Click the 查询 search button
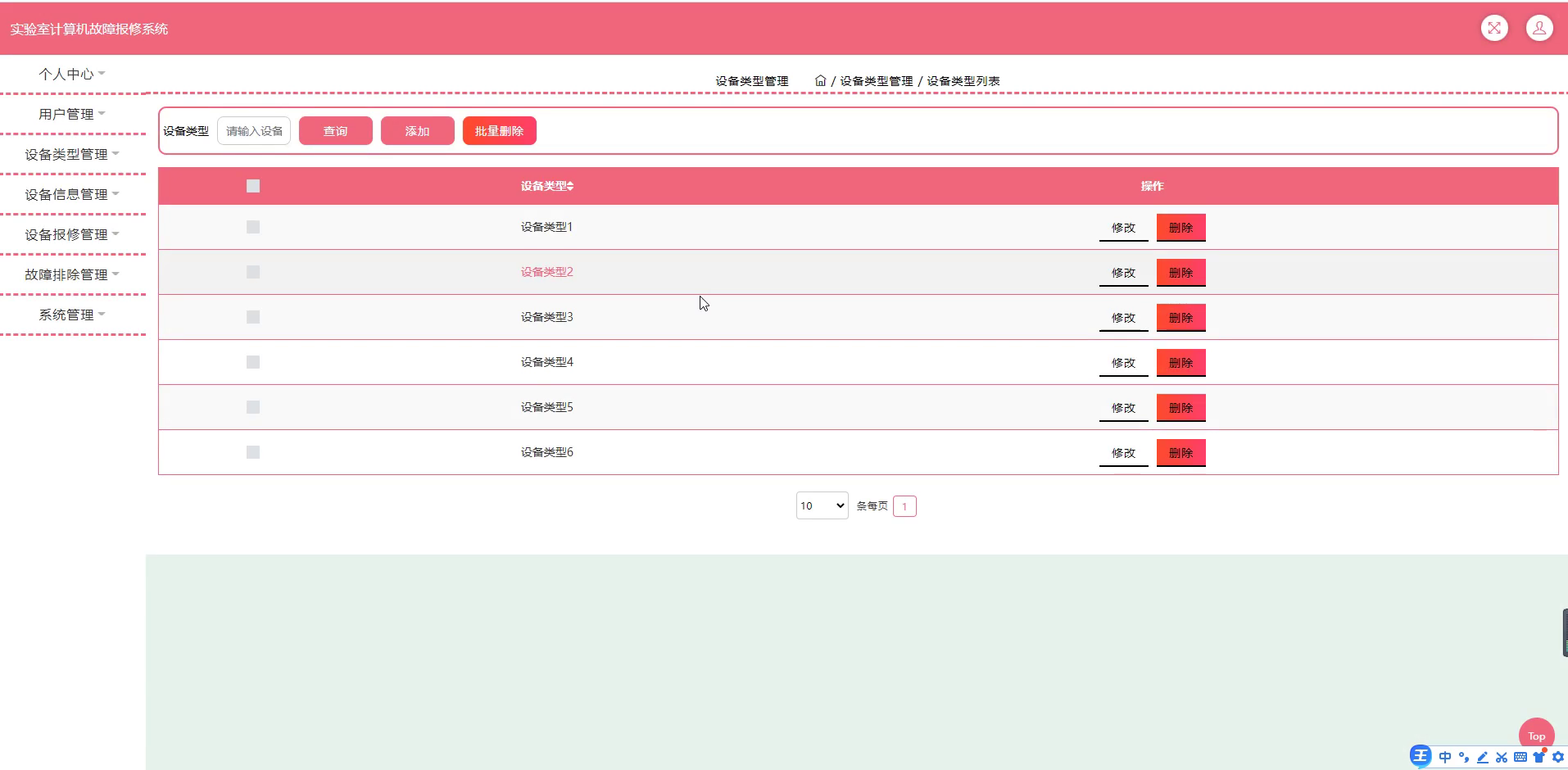The width and height of the screenshot is (1568, 770). pyautogui.click(x=336, y=131)
